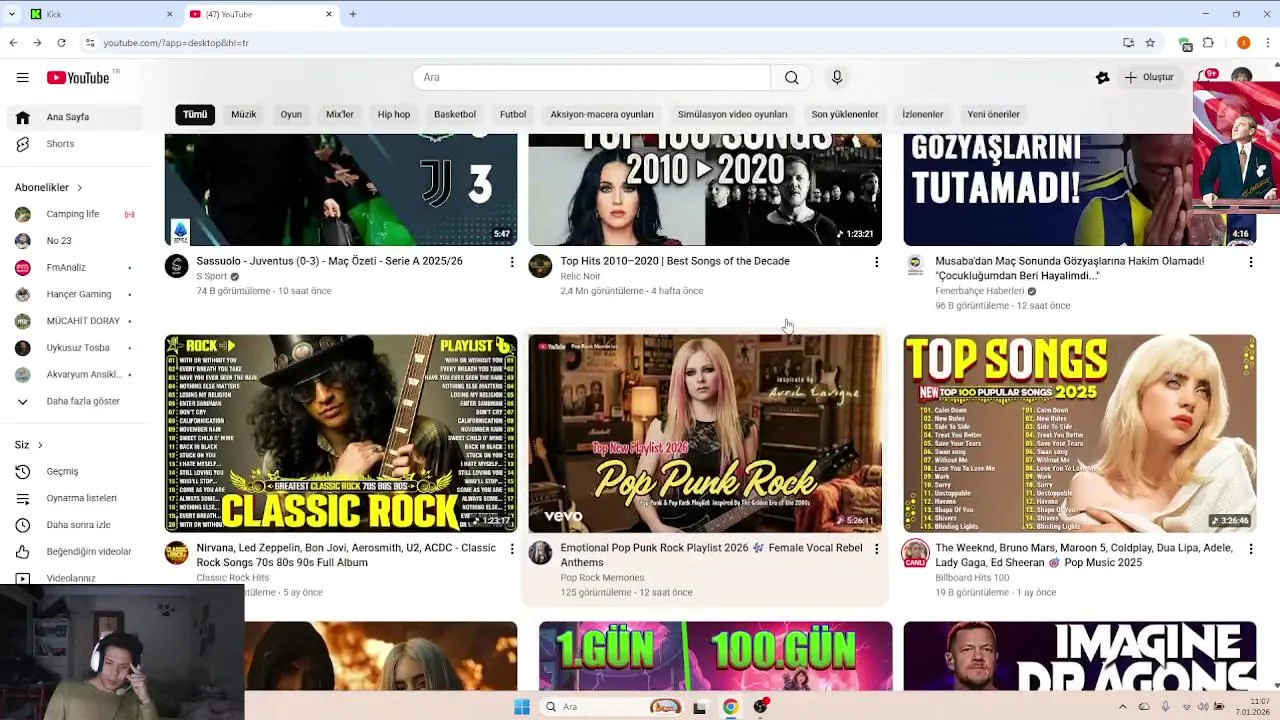1280x720 pixels.
Task: Open Camping life subscription channel
Action: (72, 214)
